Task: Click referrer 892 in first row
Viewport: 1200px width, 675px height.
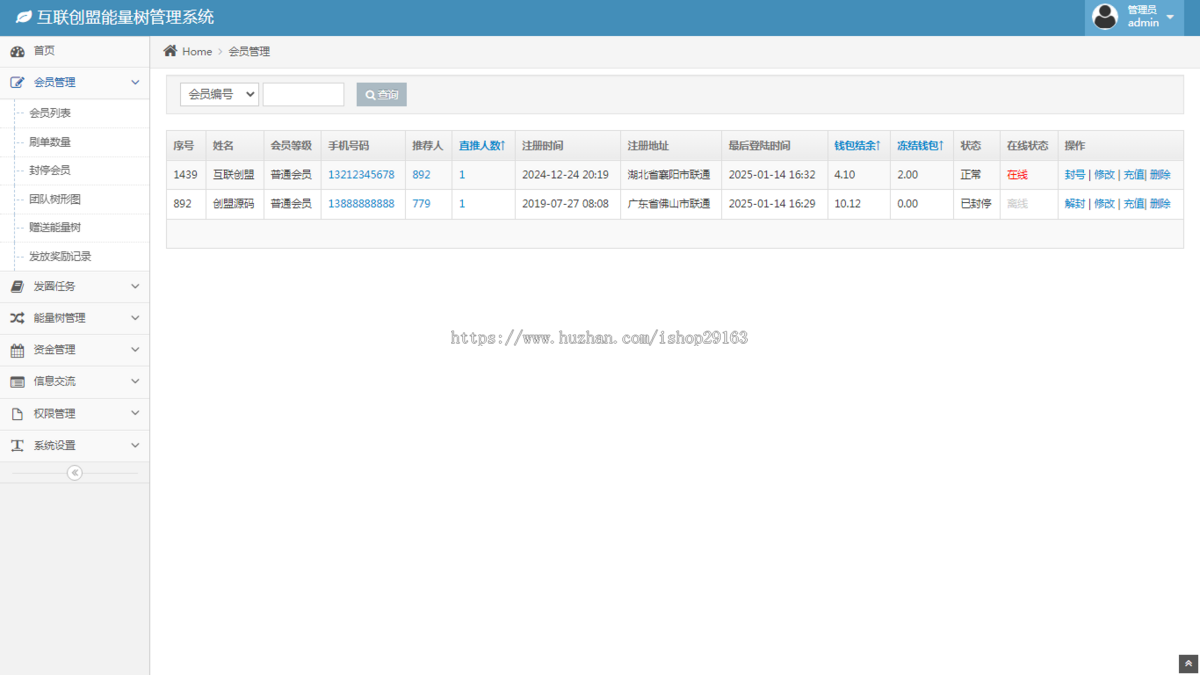Action: point(421,175)
